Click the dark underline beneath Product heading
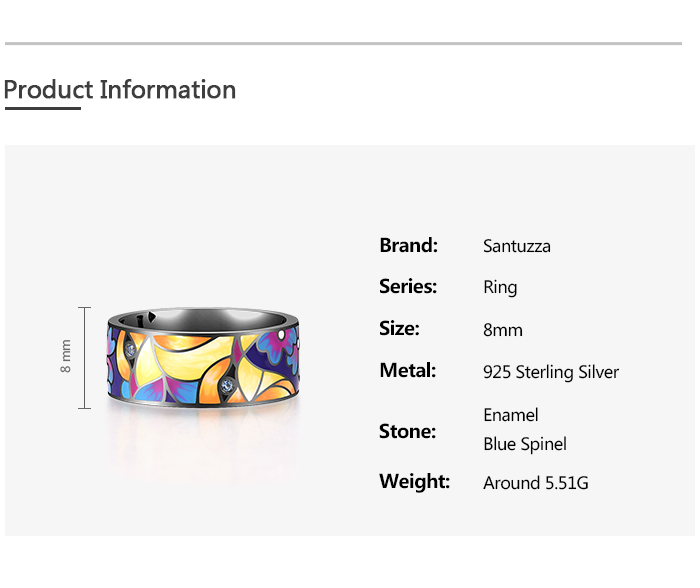 click(42, 108)
